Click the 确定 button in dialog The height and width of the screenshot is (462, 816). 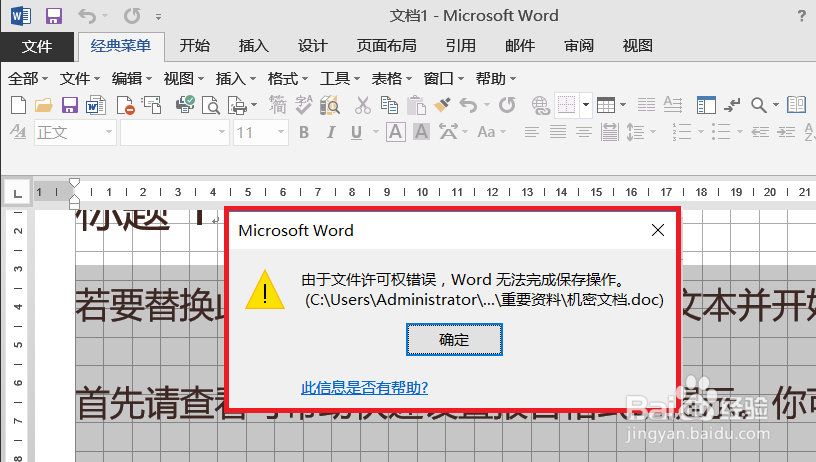(454, 340)
